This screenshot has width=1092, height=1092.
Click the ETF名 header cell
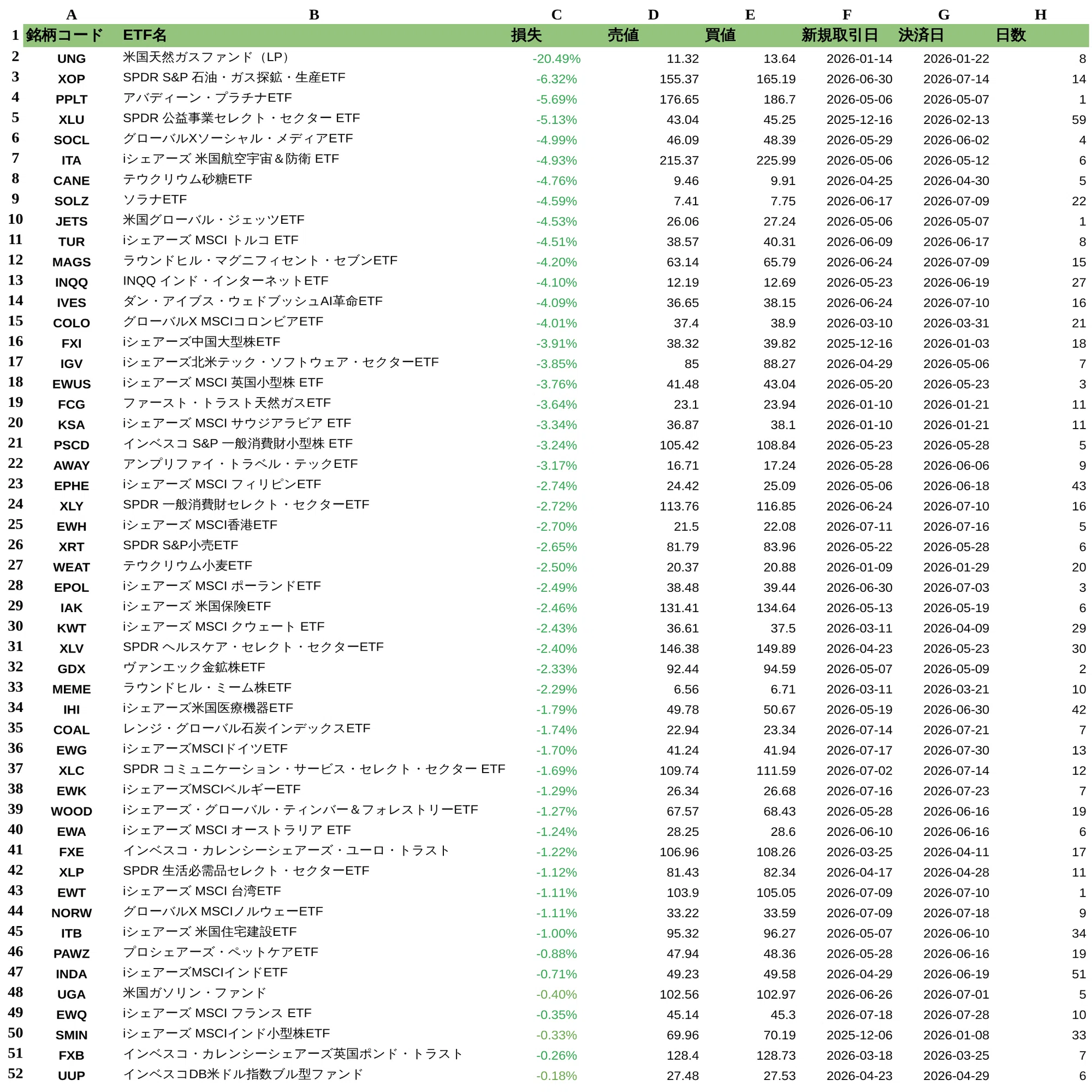pos(314,35)
